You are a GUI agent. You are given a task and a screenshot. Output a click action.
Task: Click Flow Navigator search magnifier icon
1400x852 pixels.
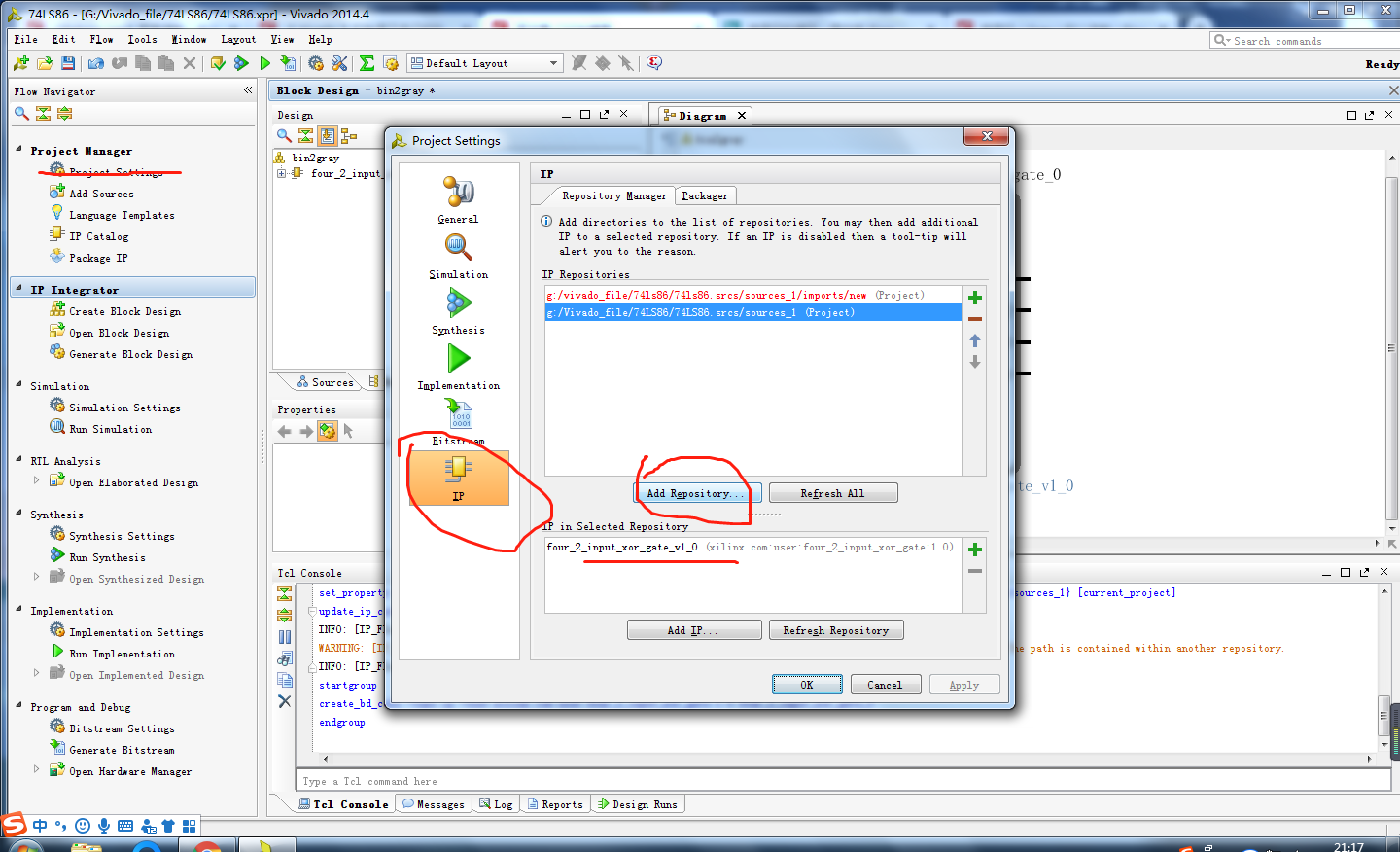tap(21, 114)
